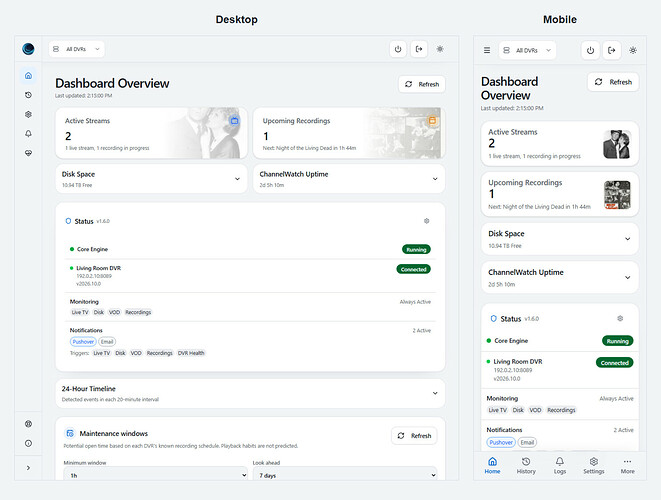Click desktop Email notification chip
The image size is (661, 500).
[107, 341]
